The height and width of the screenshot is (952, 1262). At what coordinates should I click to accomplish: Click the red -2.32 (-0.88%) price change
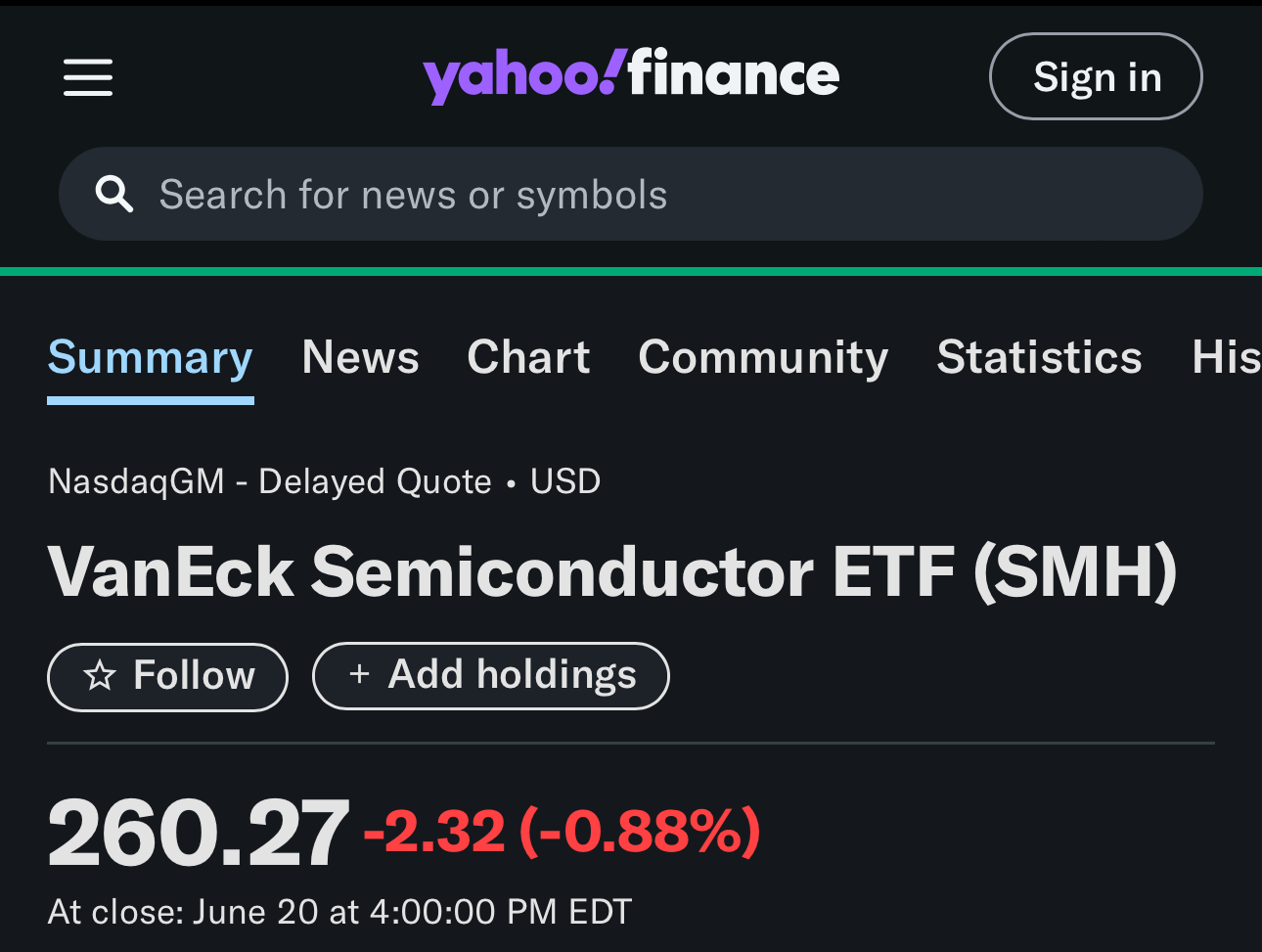coord(562,833)
